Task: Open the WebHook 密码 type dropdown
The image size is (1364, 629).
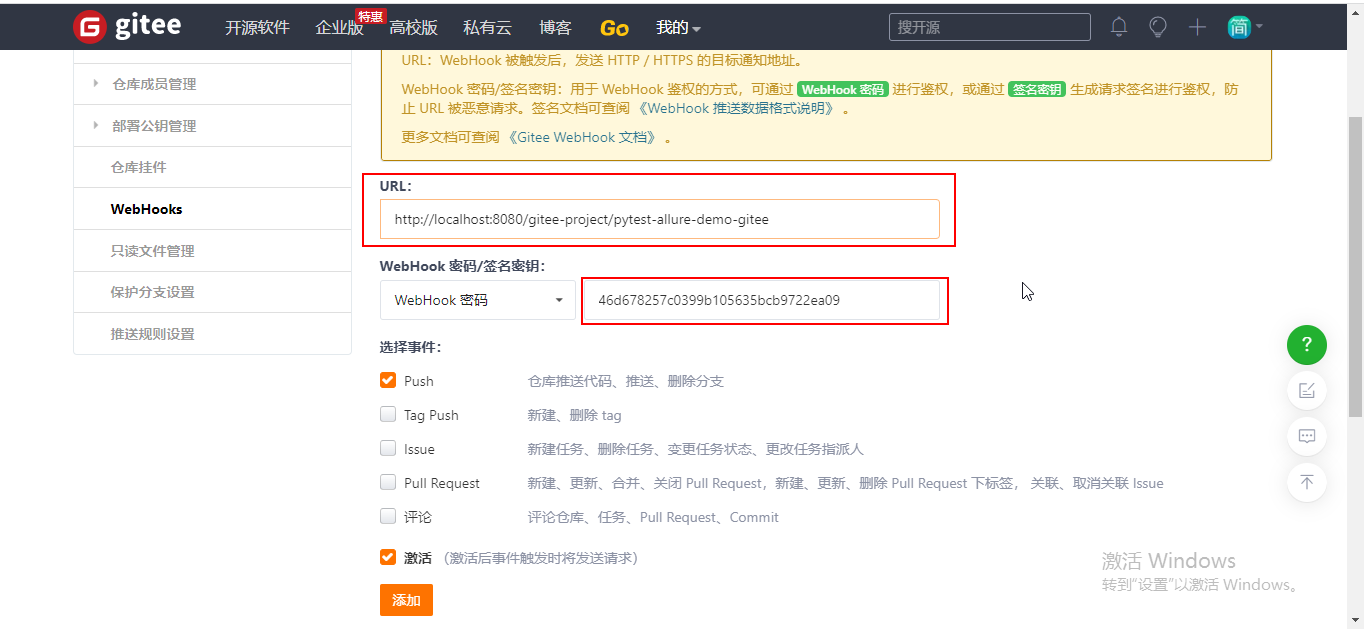Action: pyautogui.click(x=478, y=300)
